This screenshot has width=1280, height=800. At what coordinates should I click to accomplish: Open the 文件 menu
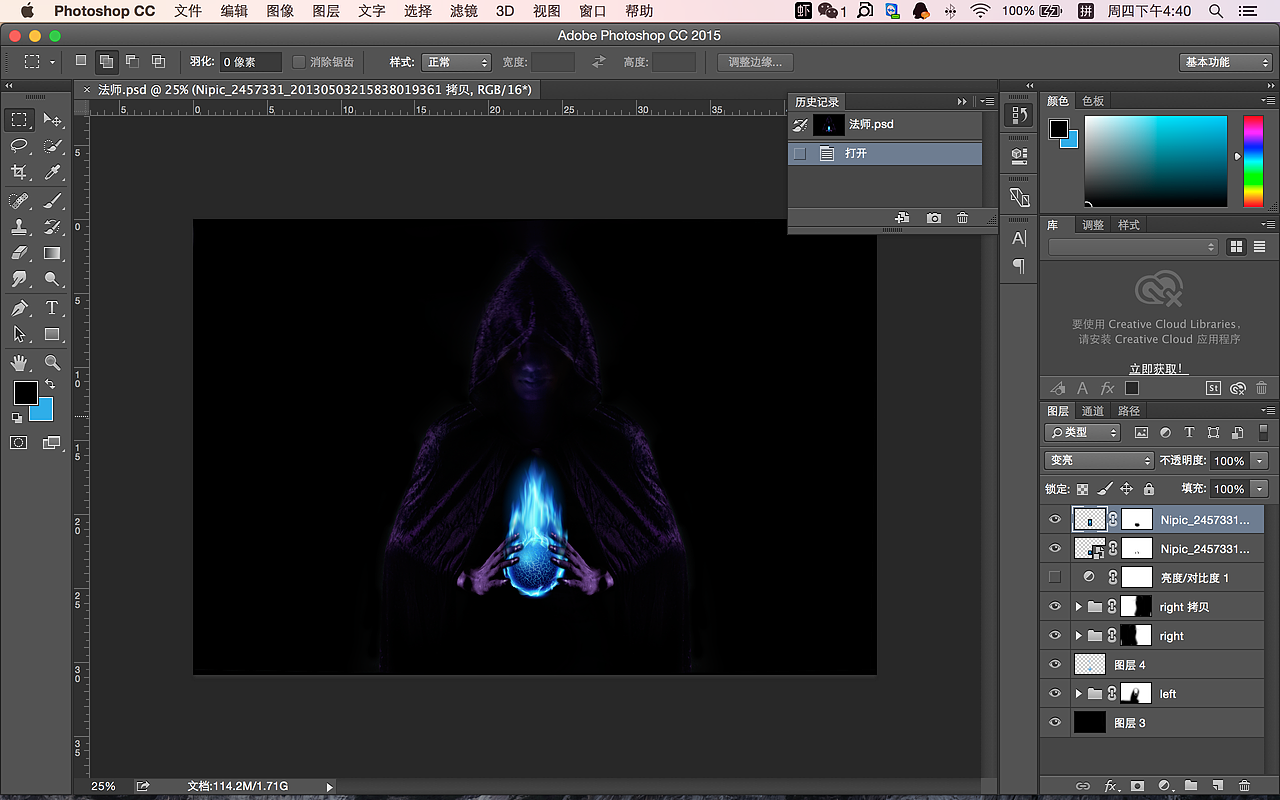(188, 11)
